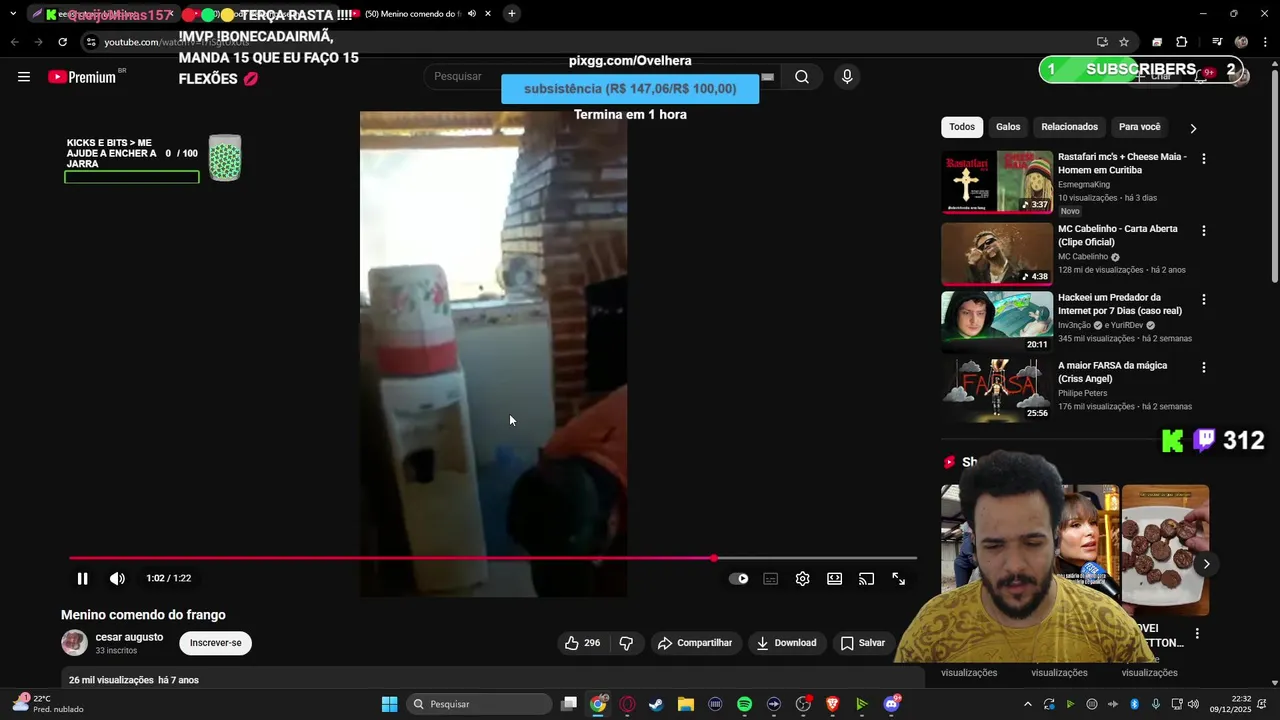Open the YouTube guide hamburger menu
Image resolution: width=1280 pixels, height=720 pixels.
click(x=24, y=77)
